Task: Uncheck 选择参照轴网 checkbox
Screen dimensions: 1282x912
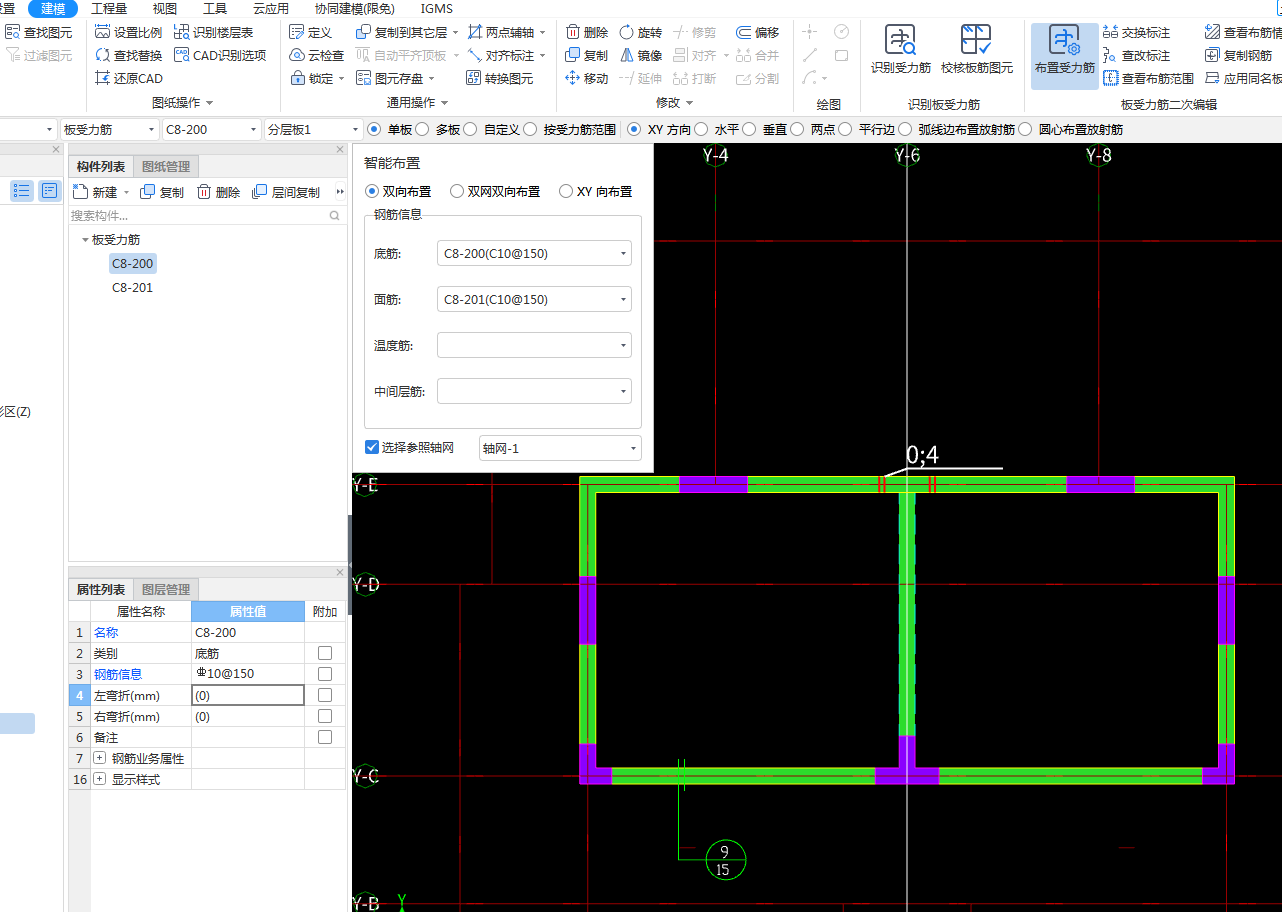Action: 372,448
